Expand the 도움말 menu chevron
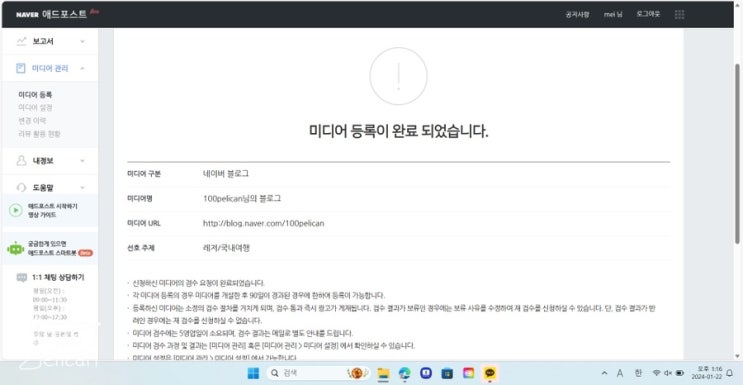743x385 pixels. tap(82, 188)
